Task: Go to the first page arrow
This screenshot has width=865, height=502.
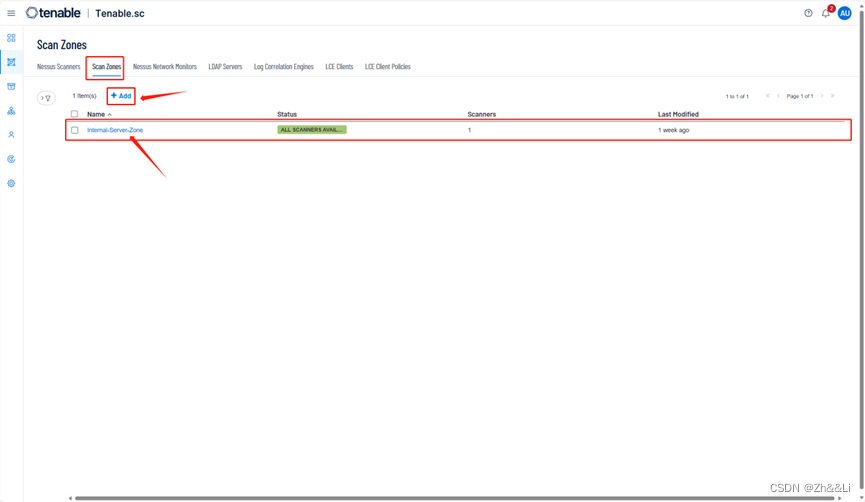Action: point(767,96)
